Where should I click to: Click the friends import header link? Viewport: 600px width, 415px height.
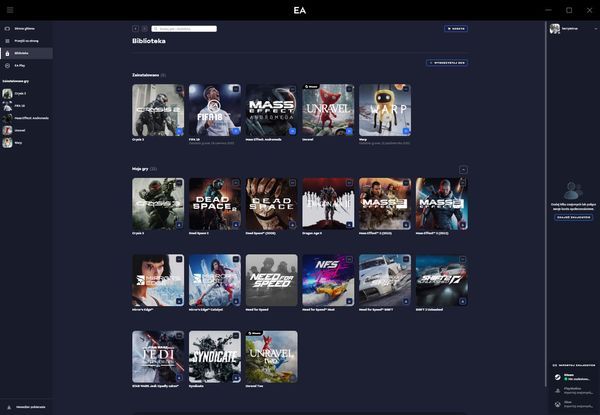click(574, 365)
